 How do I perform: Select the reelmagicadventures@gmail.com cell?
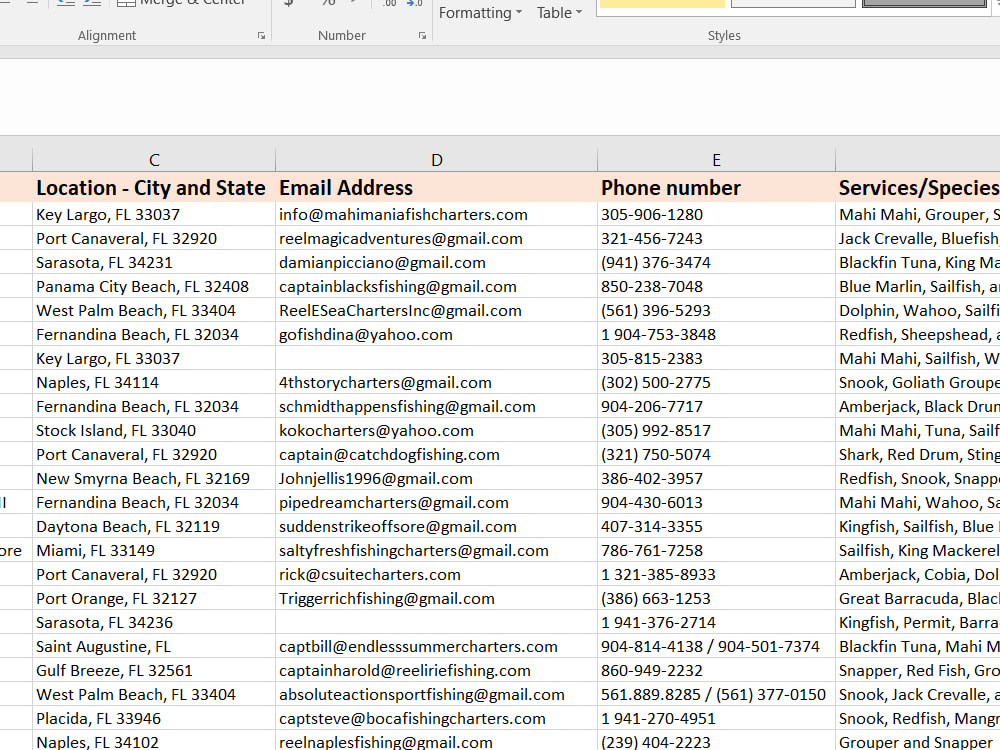tap(436, 239)
